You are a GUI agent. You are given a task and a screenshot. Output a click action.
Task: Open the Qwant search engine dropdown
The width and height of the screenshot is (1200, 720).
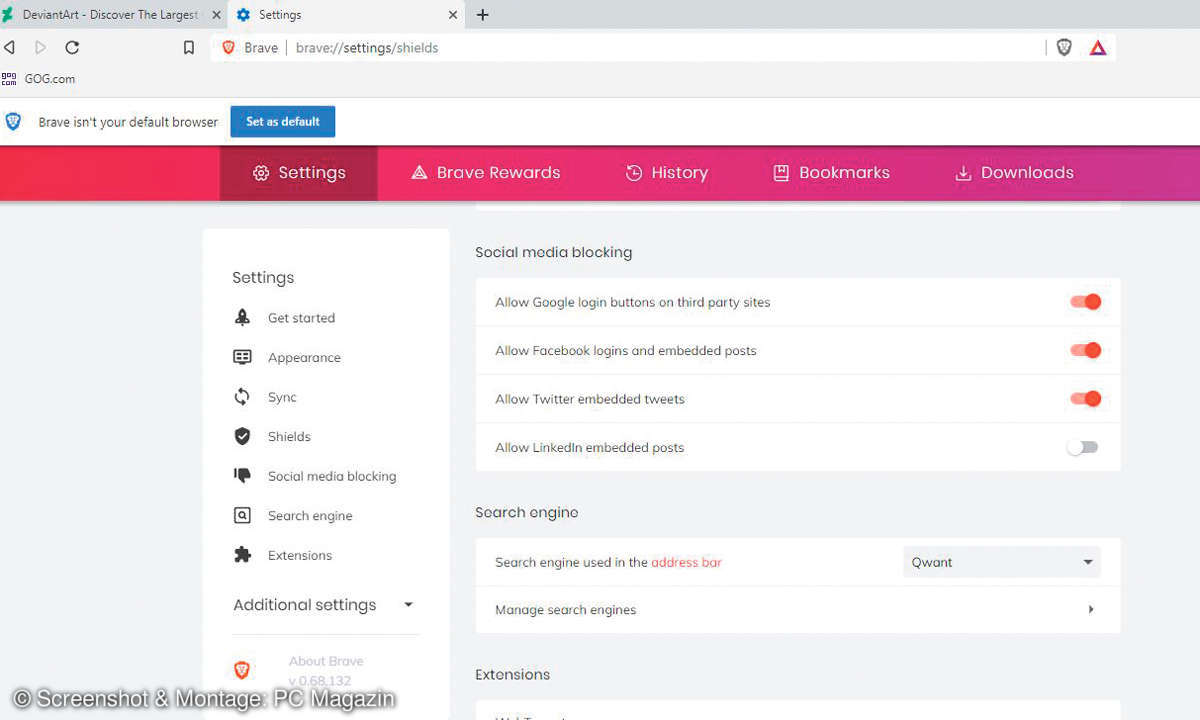click(1002, 562)
